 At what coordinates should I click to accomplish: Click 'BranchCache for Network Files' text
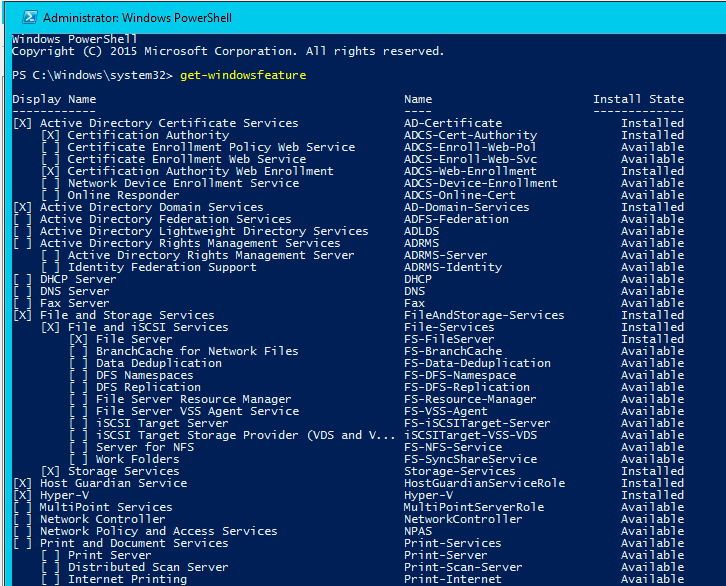point(197,351)
